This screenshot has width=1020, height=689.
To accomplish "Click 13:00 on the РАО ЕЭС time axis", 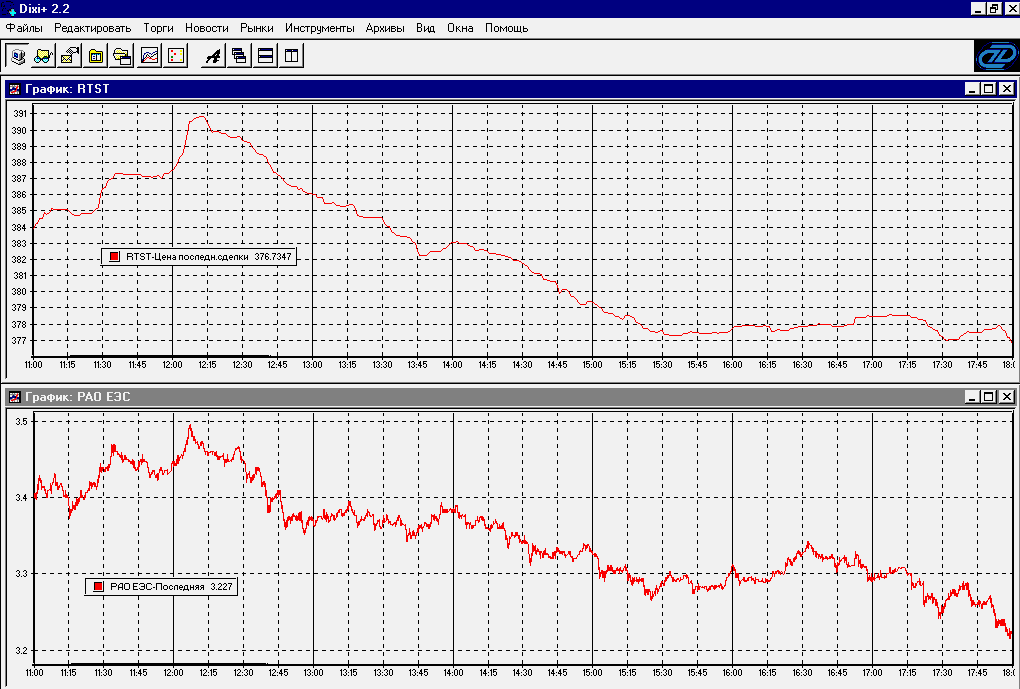I will (313, 673).
